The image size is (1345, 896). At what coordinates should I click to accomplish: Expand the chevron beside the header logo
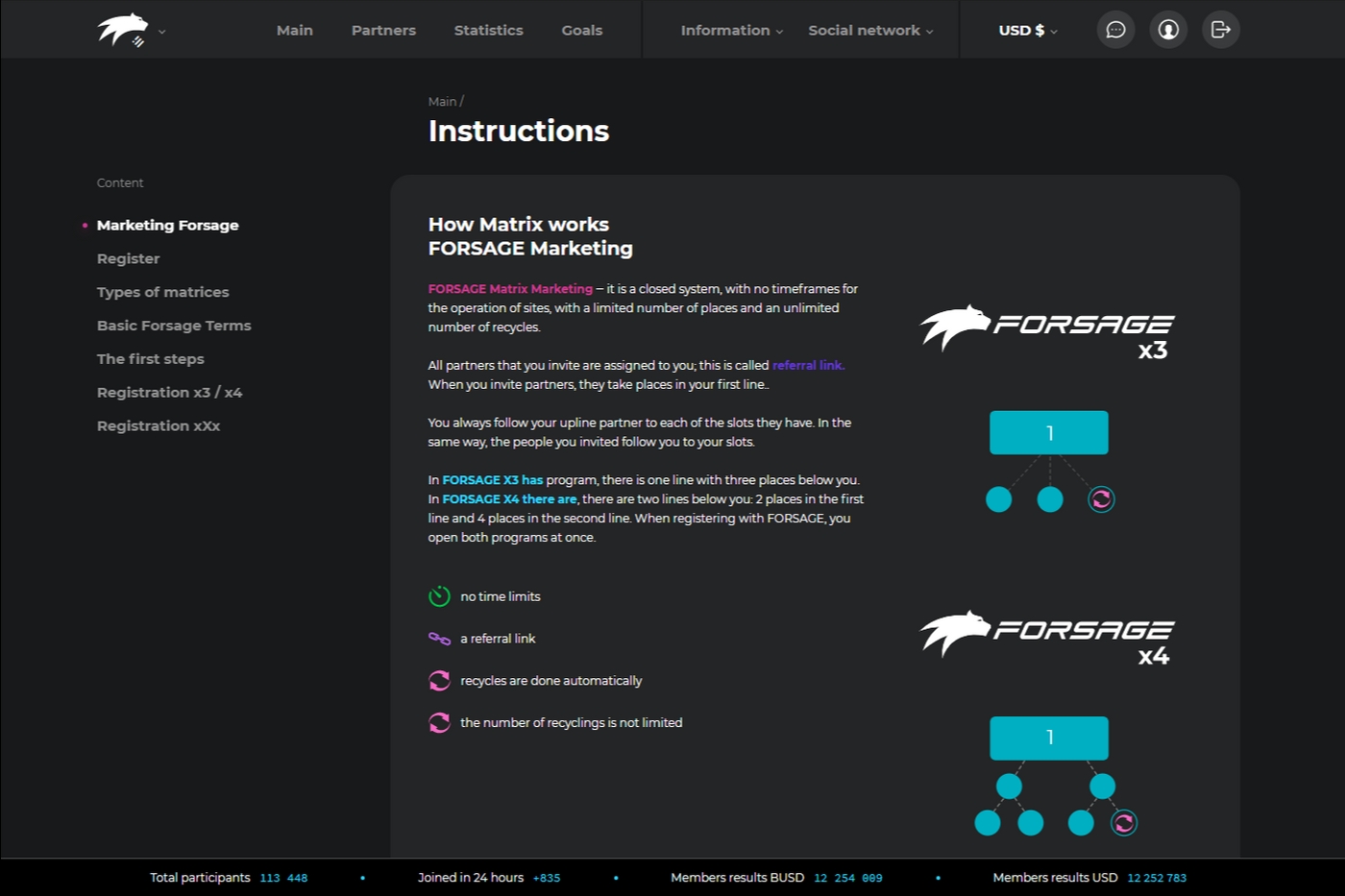(x=161, y=32)
